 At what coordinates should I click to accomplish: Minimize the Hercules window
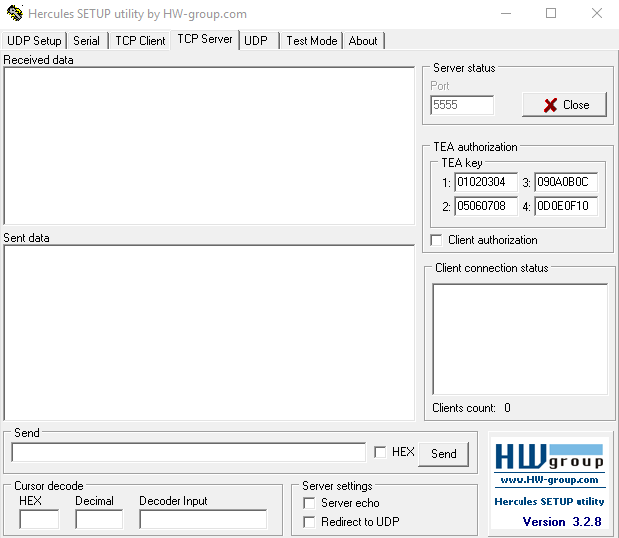[506, 13]
